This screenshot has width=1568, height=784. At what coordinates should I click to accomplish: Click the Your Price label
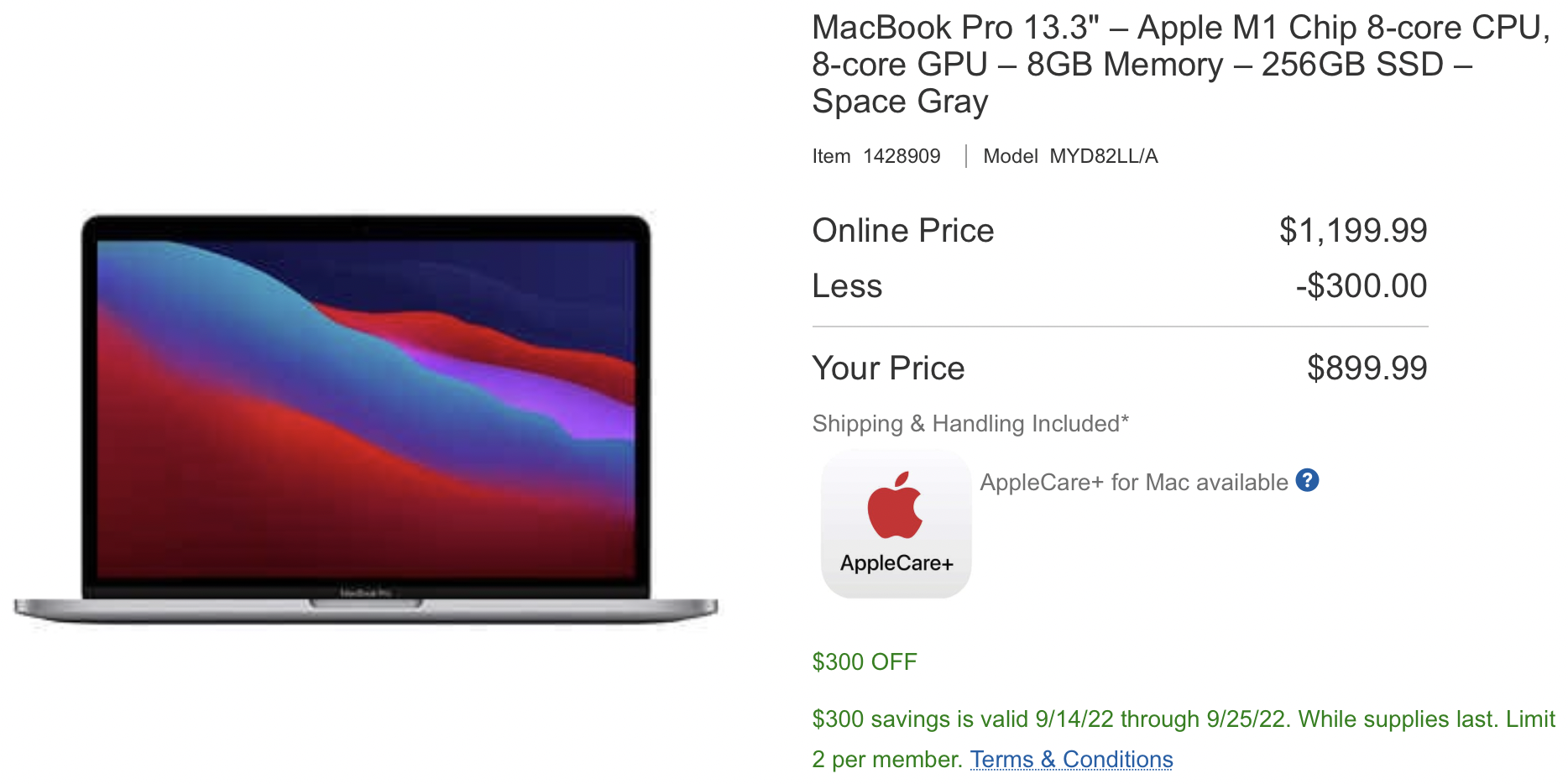coord(888,368)
